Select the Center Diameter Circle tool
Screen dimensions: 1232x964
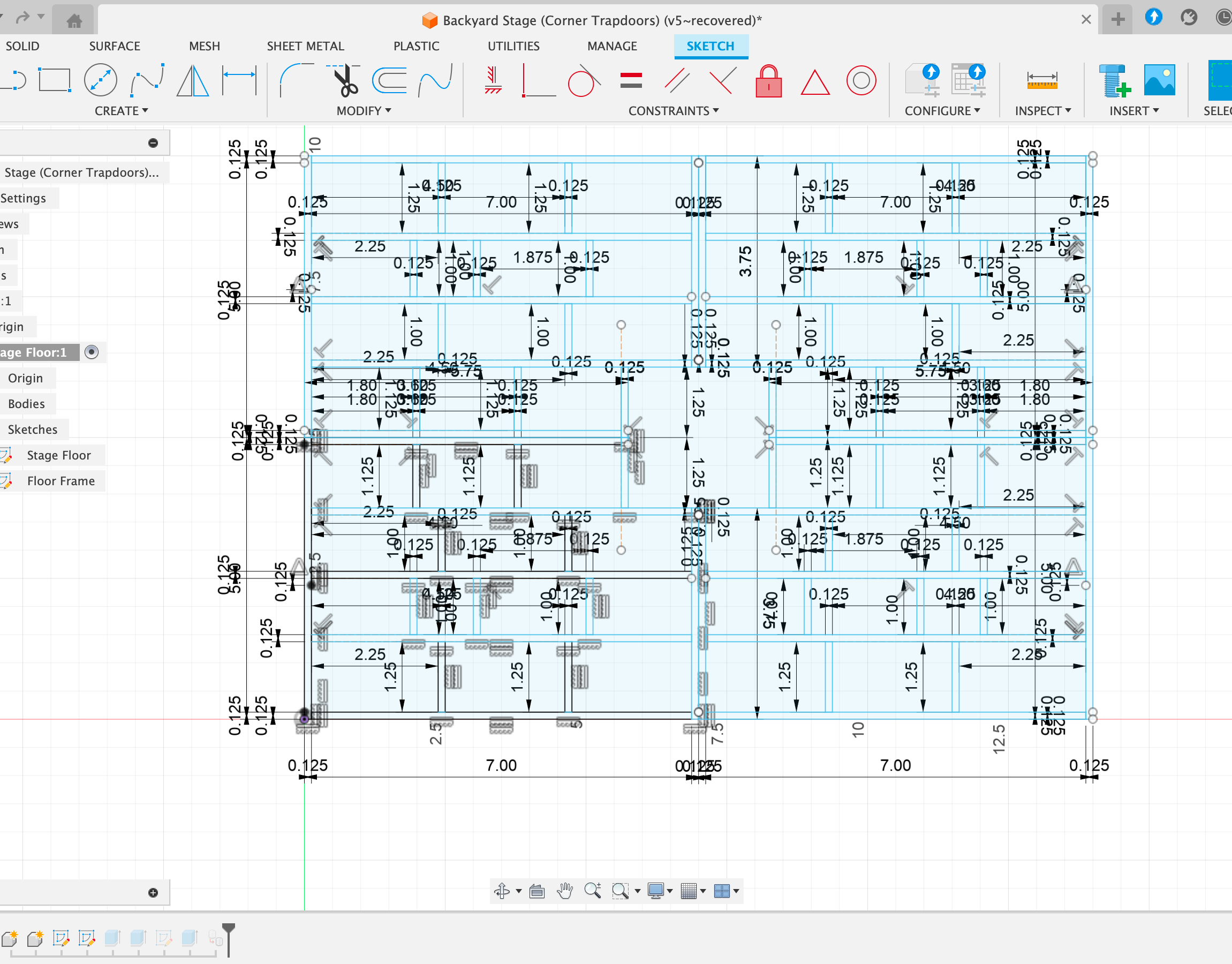101,80
